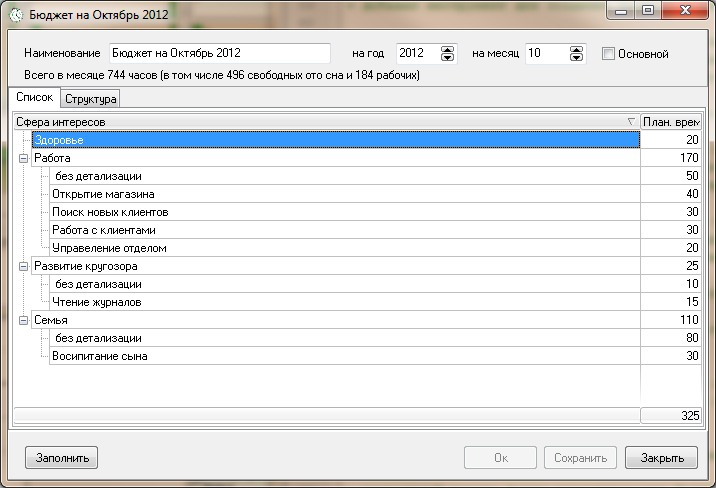Select the Открытие магазина item
Screen dimensions: 716x488
click(103, 194)
